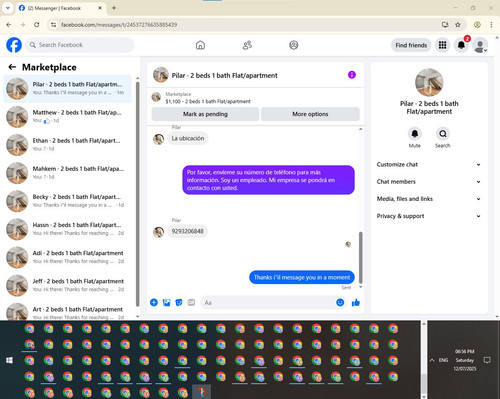This screenshot has height=399, width=500.
Task: Open Chrome profile icon in toolbar
Action: click(477, 25)
